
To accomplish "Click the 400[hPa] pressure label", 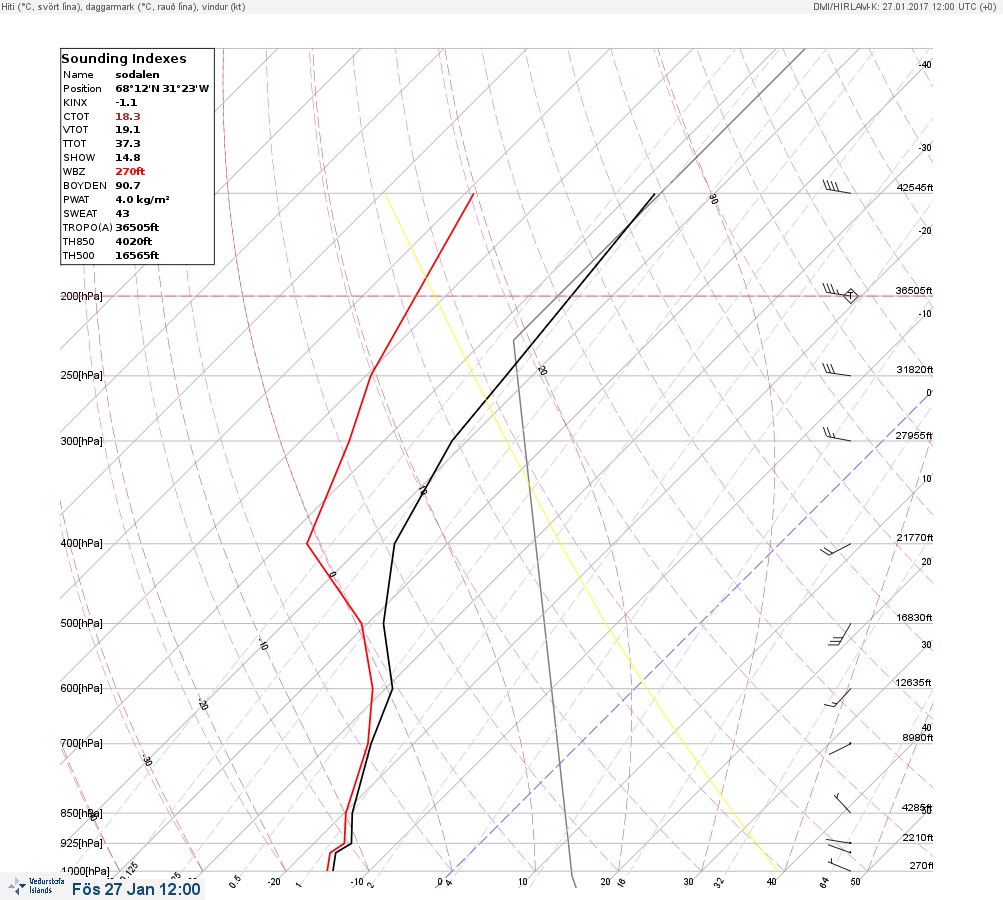I will 81,544.
